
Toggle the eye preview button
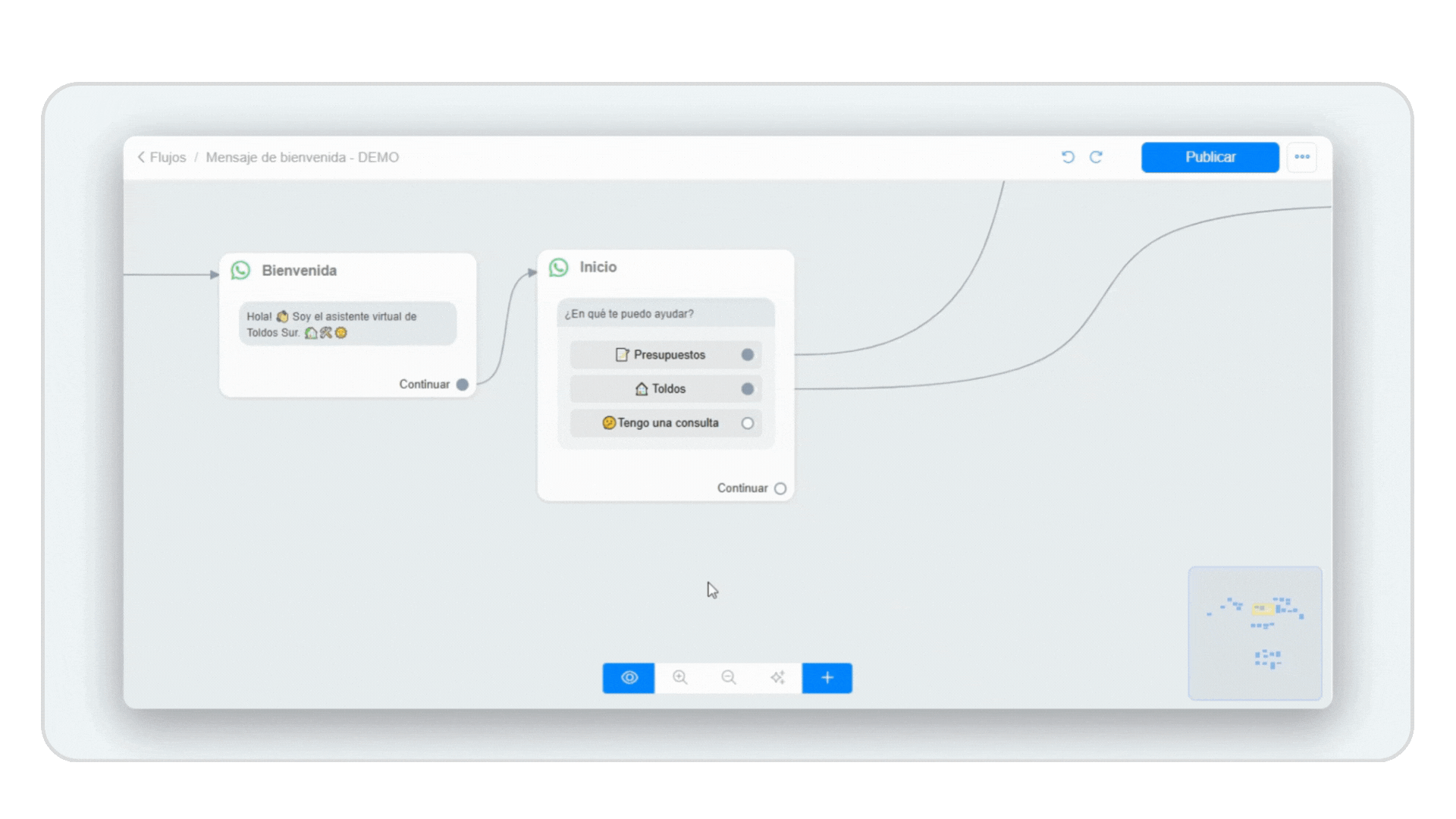(629, 678)
